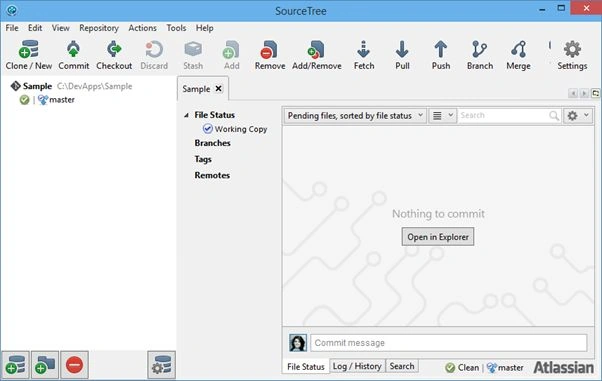Click the tab list icon at far right
Screen dimensions: 602x381
tap(595, 93)
